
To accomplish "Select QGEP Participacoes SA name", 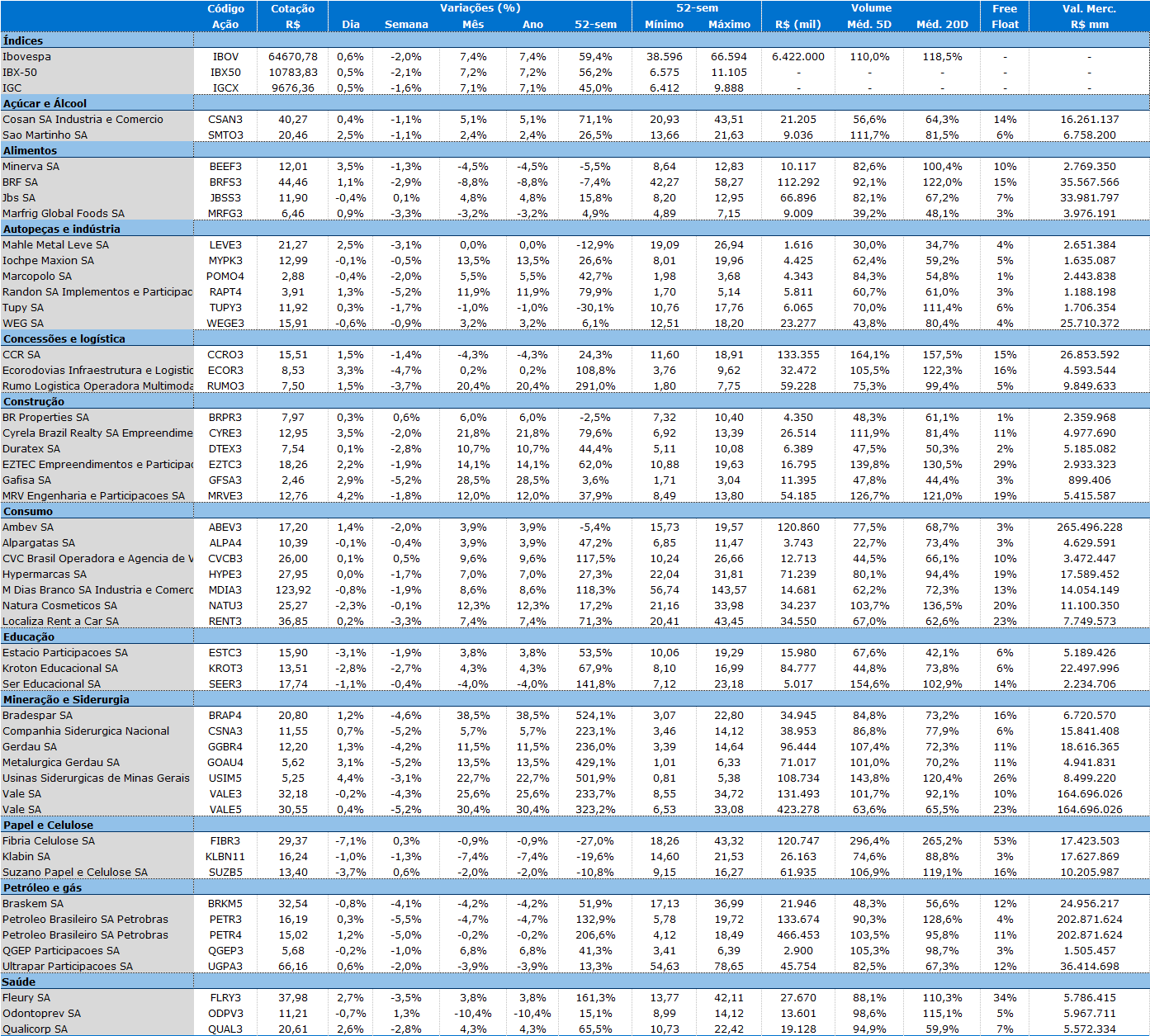I will pos(61,951).
